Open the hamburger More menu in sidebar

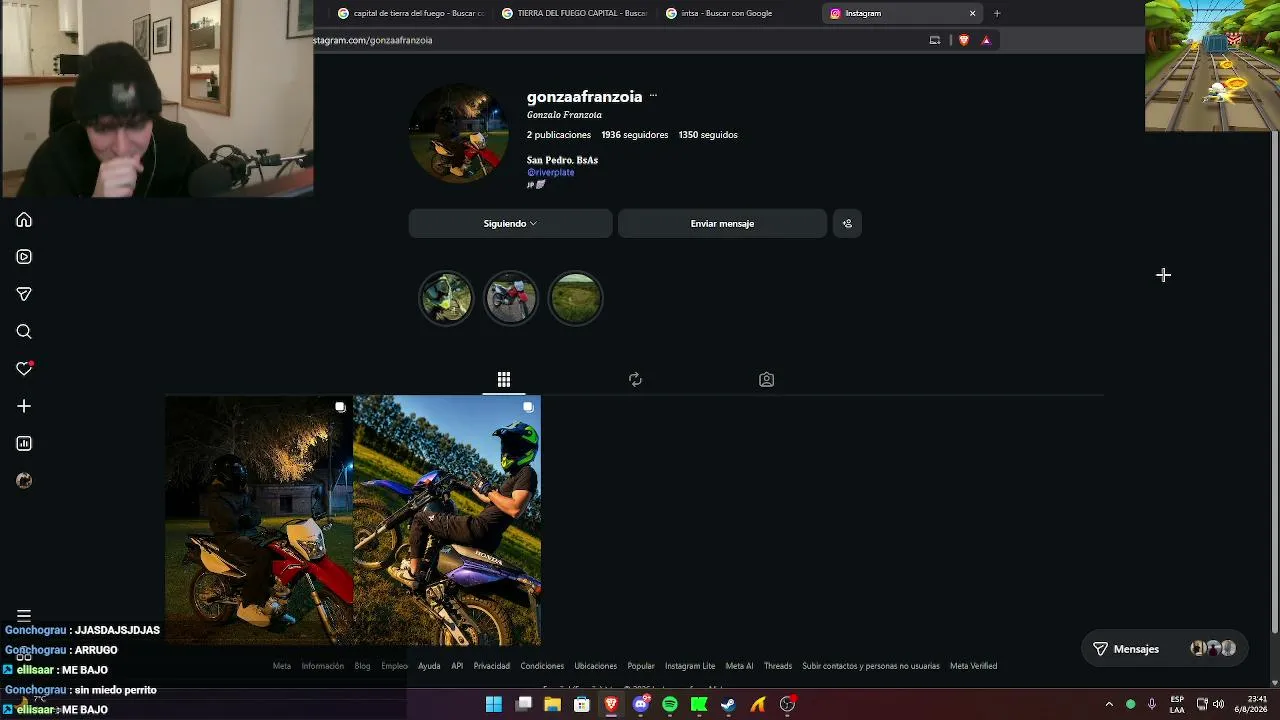24,616
